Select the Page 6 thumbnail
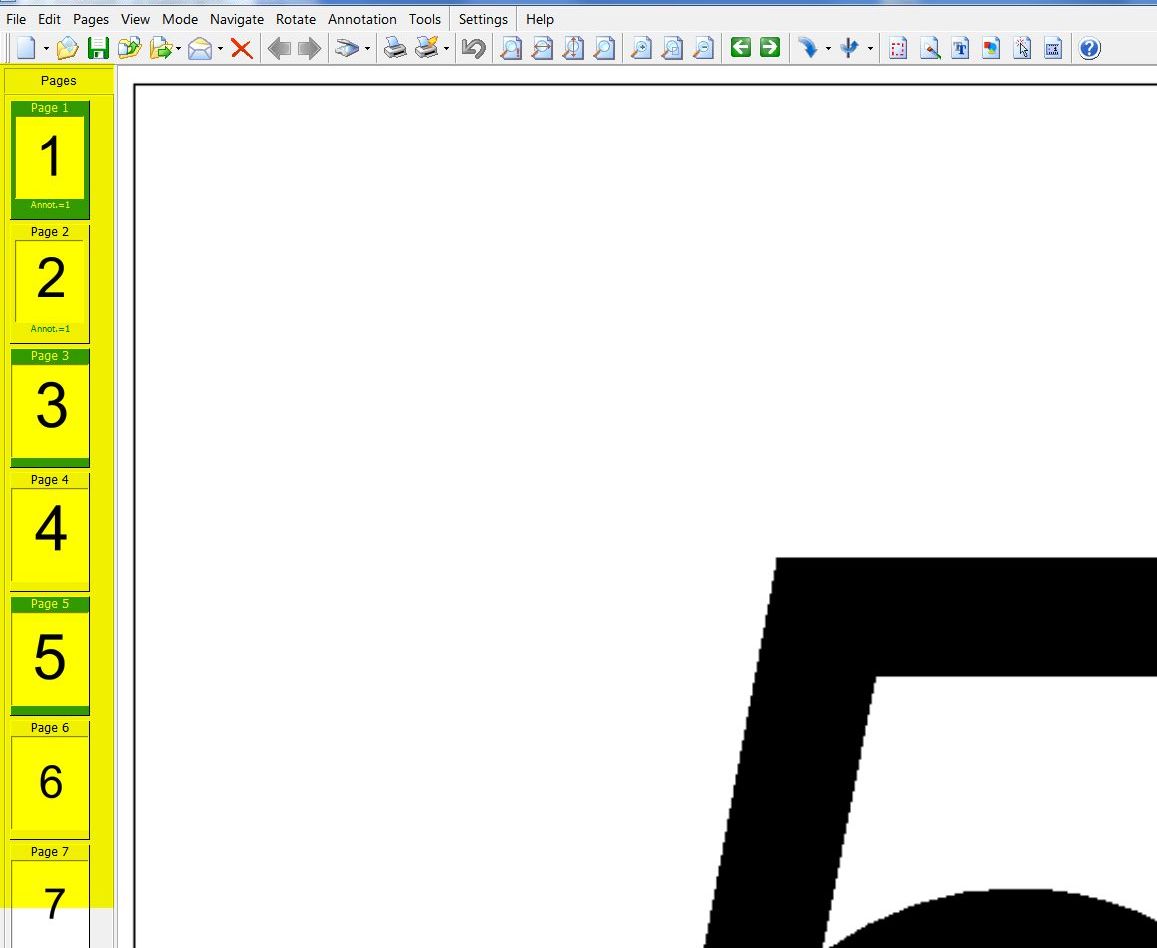The width and height of the screenshot is (1157, 948). [50, 780]
